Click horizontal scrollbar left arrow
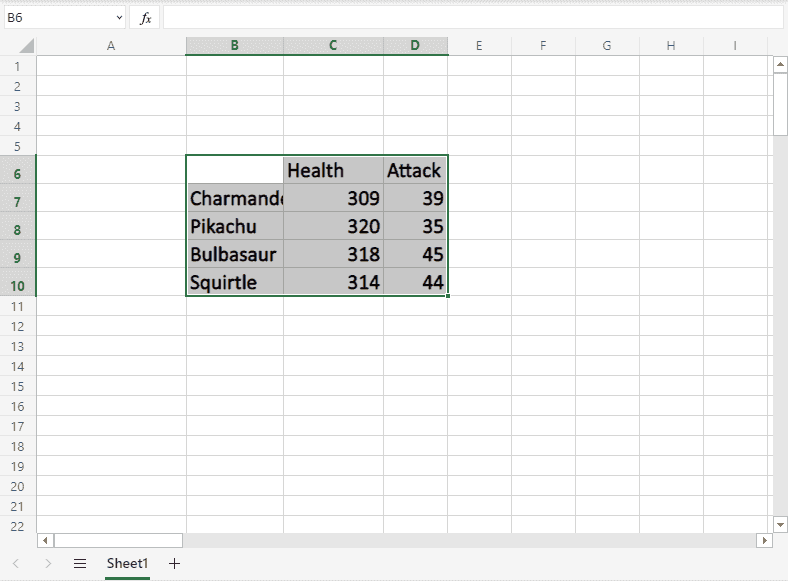The height and width of the screenshot is (581, 788). point(45,540)
